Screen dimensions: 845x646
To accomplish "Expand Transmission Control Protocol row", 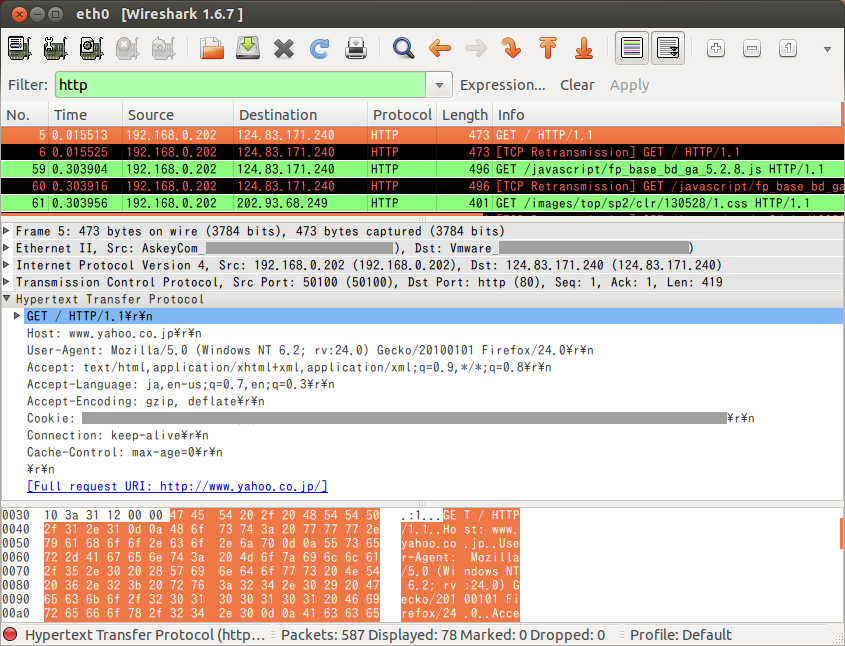I will pyautogui.click(x=6, y=282).
